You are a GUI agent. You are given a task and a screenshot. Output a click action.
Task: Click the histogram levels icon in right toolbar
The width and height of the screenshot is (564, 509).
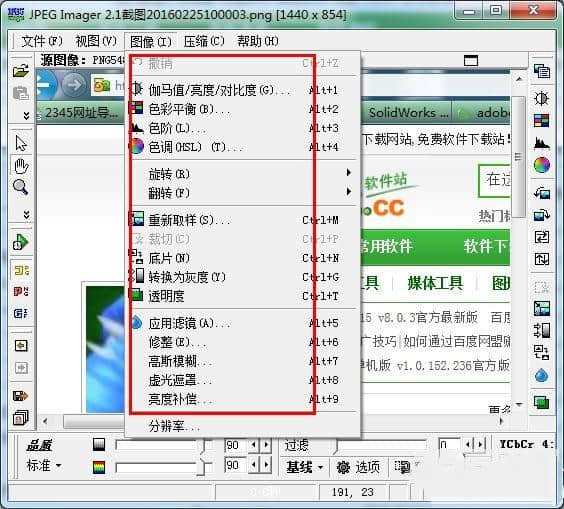[x=541, y=143]
